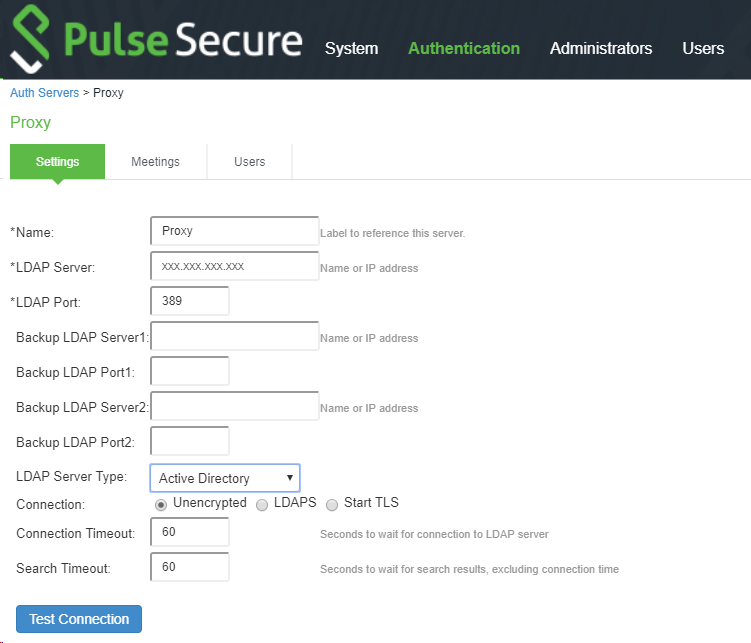Screen dimensions: 751x643
Task: Click the Pulse Secure logo
Action: coord(155,41)
